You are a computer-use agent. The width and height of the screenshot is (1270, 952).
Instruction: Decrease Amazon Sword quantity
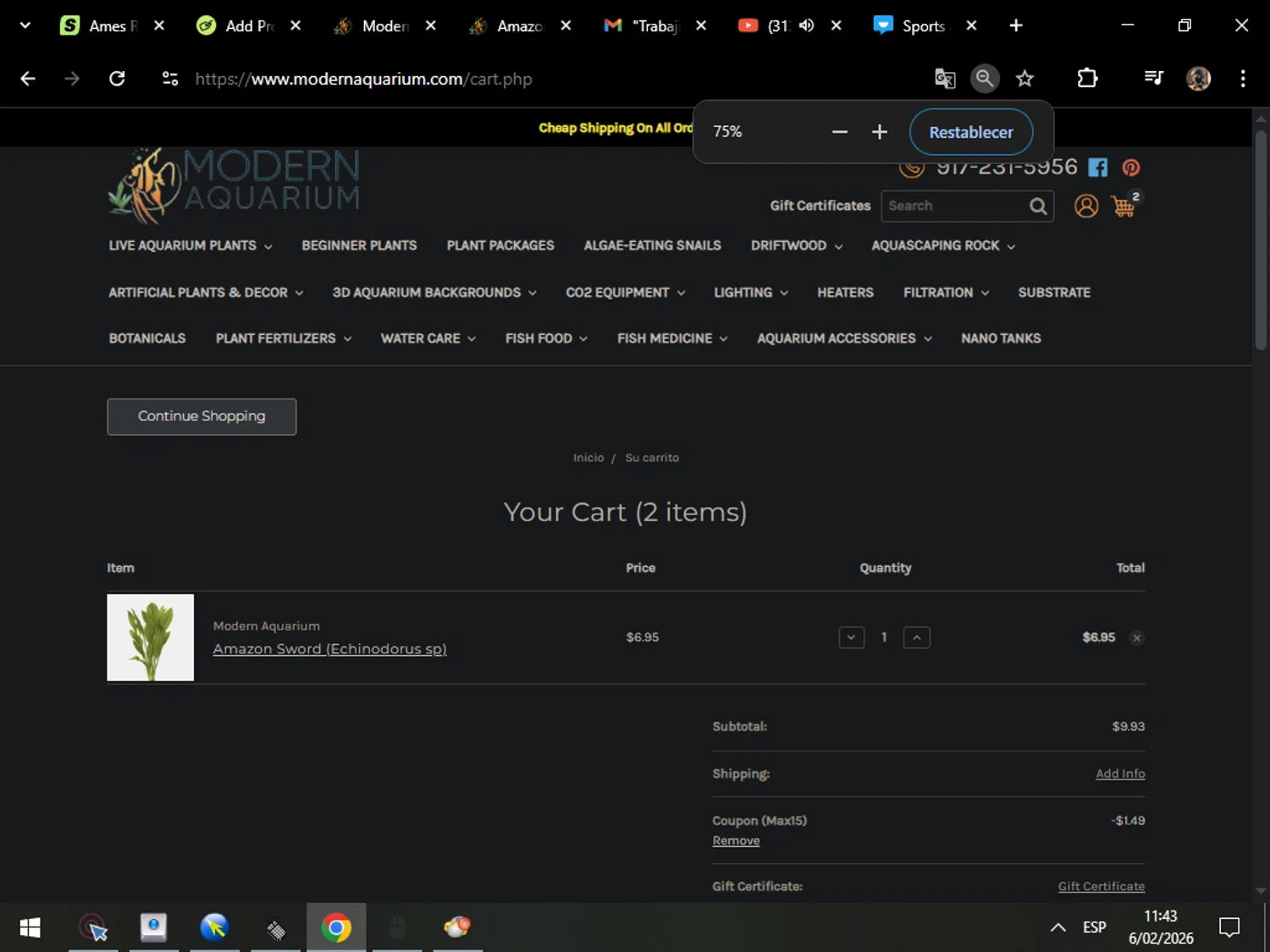pyautogui.click(x=851, y=637)
